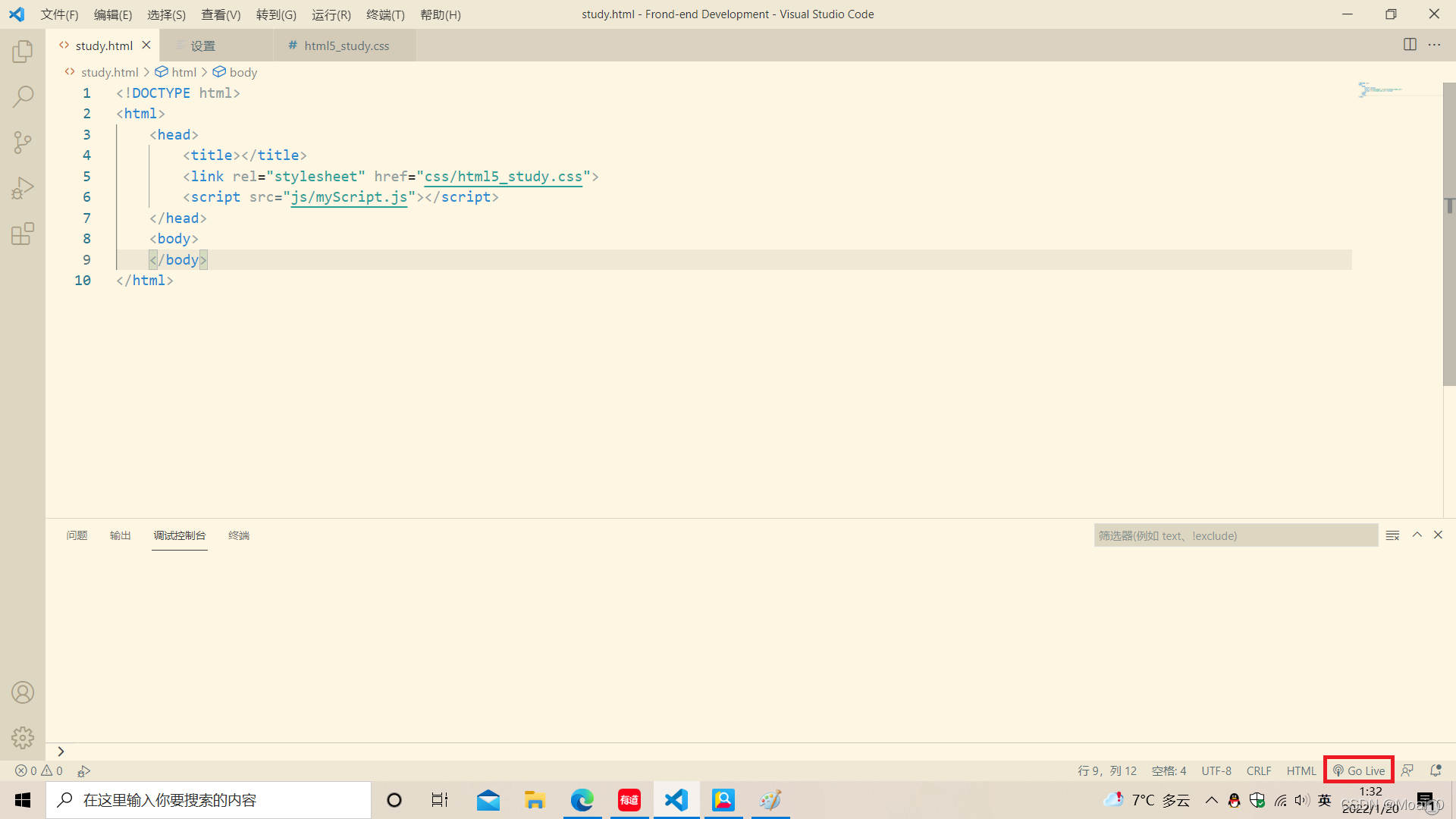Viewport: 1456px width, 819px height.
Task: Click the DOCTYPE text on line 1
Action: point(161,93)
